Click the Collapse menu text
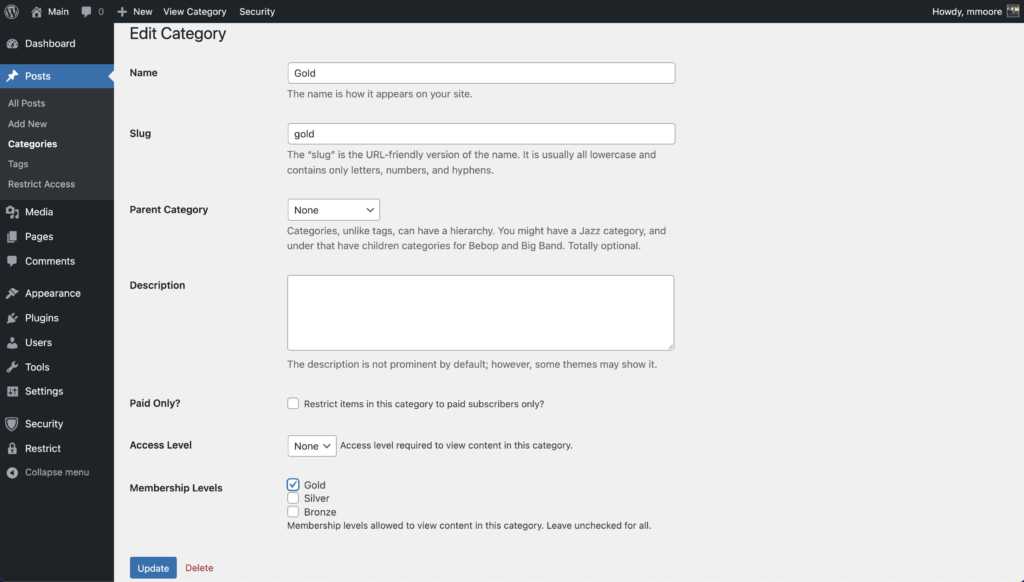This screenshot has width=1024, height=582. (x=57, y=472)
